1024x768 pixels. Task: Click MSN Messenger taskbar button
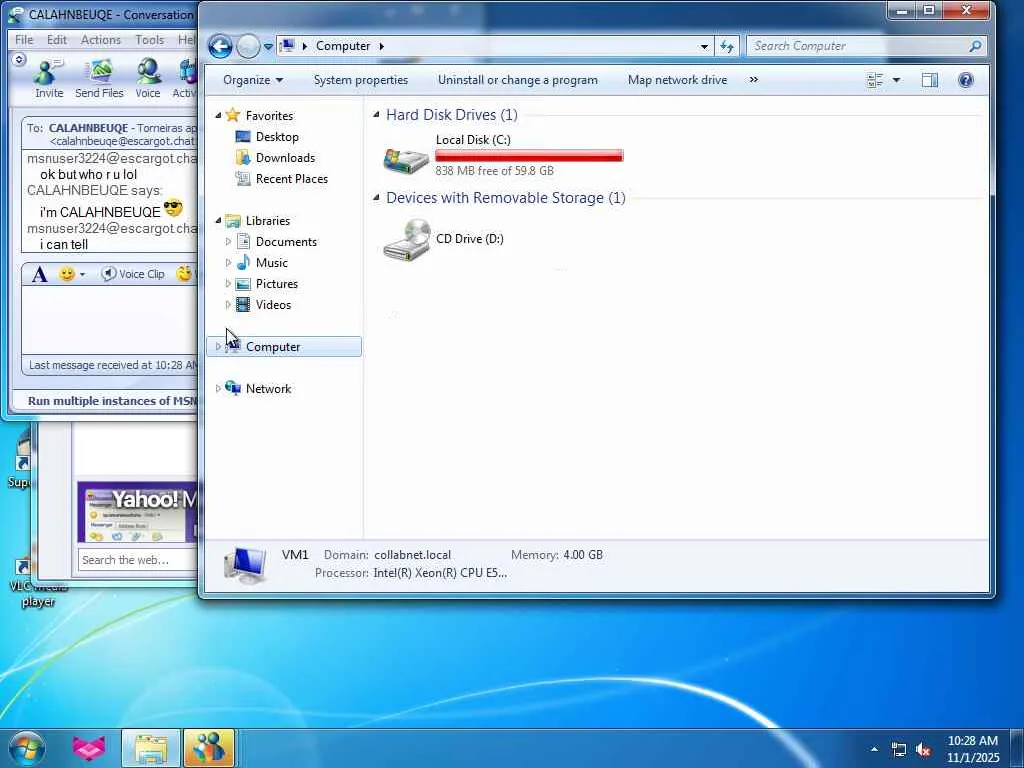pyautogui.click(x=208, y=748)
